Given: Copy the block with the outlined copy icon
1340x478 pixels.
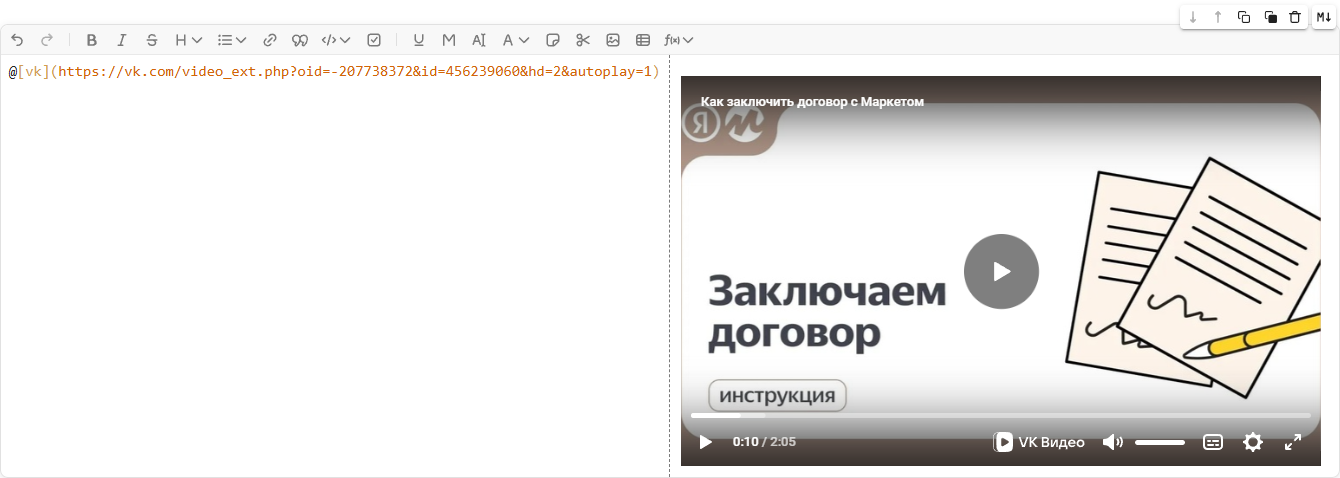Looking at the screenshot, I should click(1244, 17).
